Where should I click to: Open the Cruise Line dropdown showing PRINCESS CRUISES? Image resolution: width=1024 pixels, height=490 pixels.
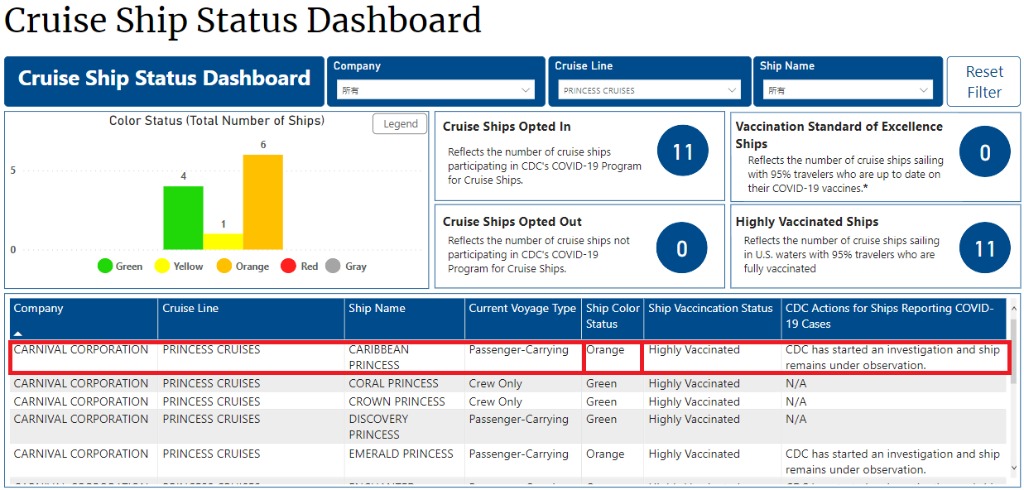(x=649, y=91)
